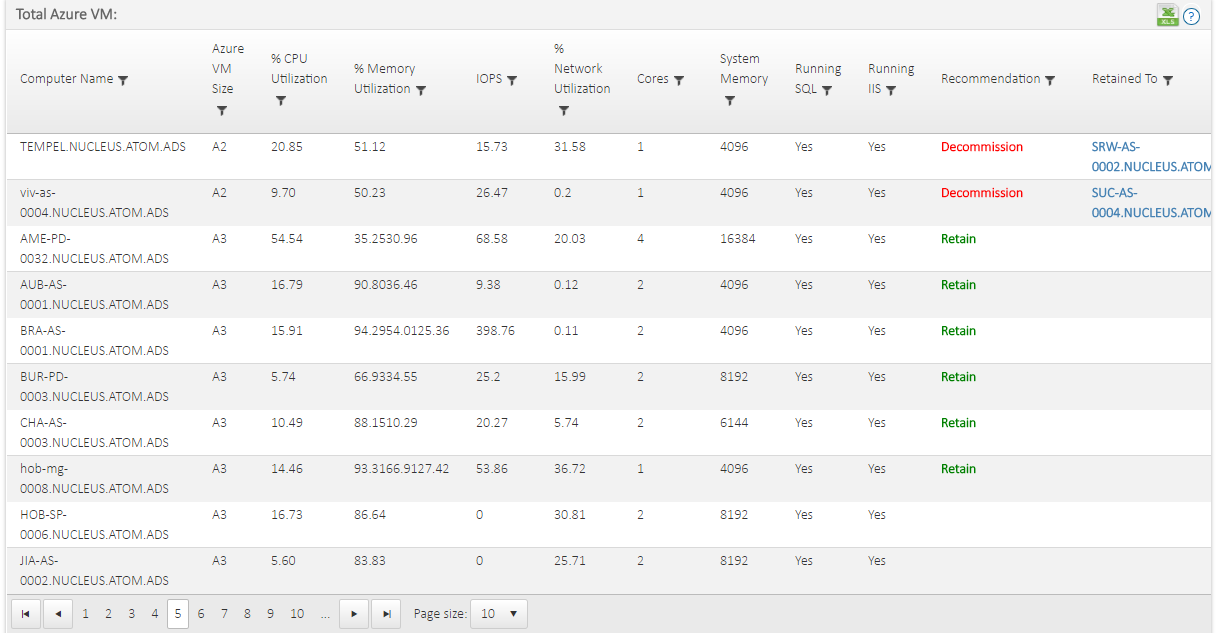Select BRA-AS-0001.NUCLEUS.ATOM.ADS computer name
Viewport: 1232px width, 633px height.
pos(94,341)
